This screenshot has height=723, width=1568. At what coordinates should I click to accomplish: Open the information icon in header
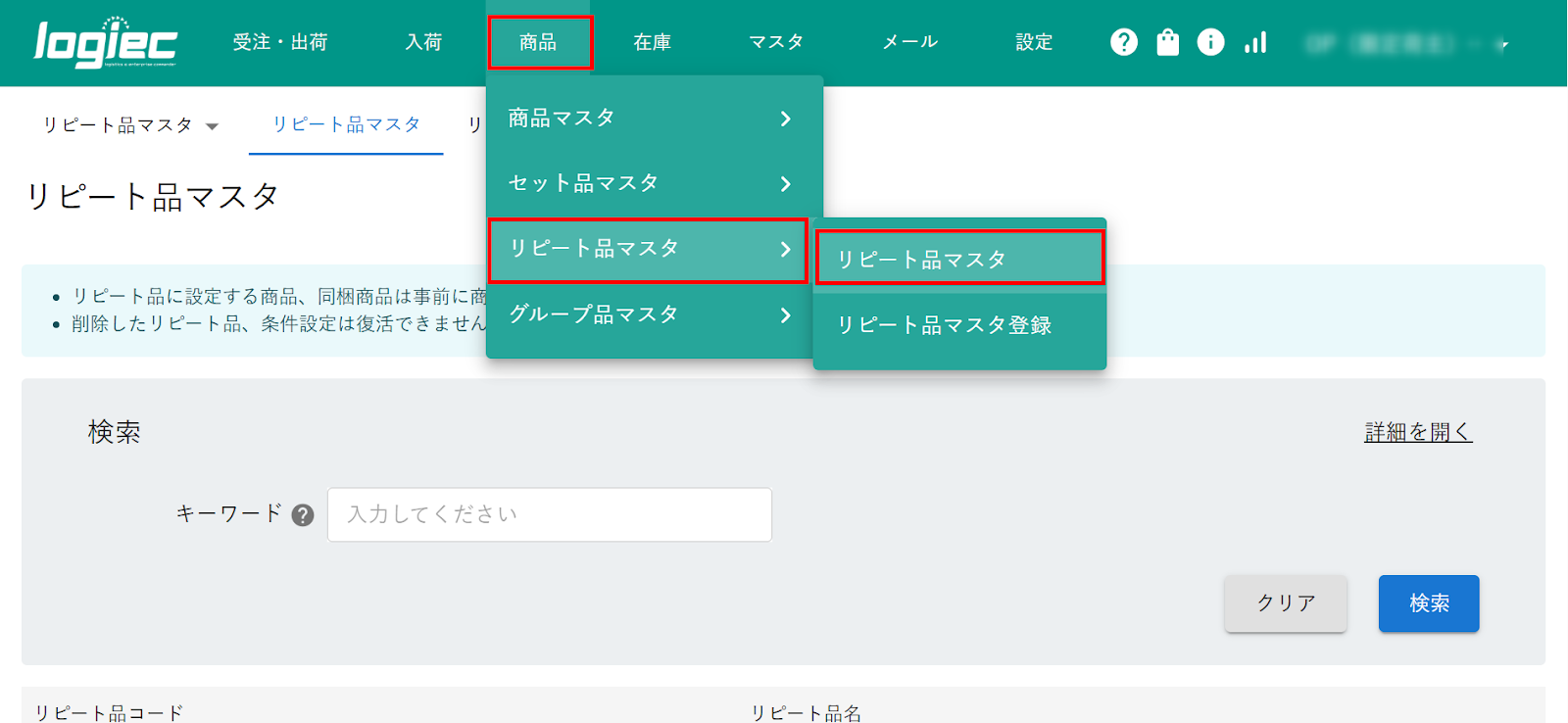(x=1210, y=42)
